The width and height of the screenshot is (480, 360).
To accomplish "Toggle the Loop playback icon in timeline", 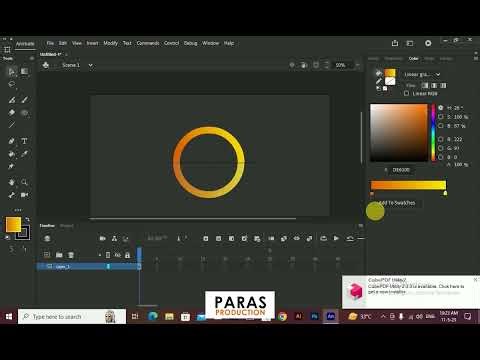I will tap(323, 238).
